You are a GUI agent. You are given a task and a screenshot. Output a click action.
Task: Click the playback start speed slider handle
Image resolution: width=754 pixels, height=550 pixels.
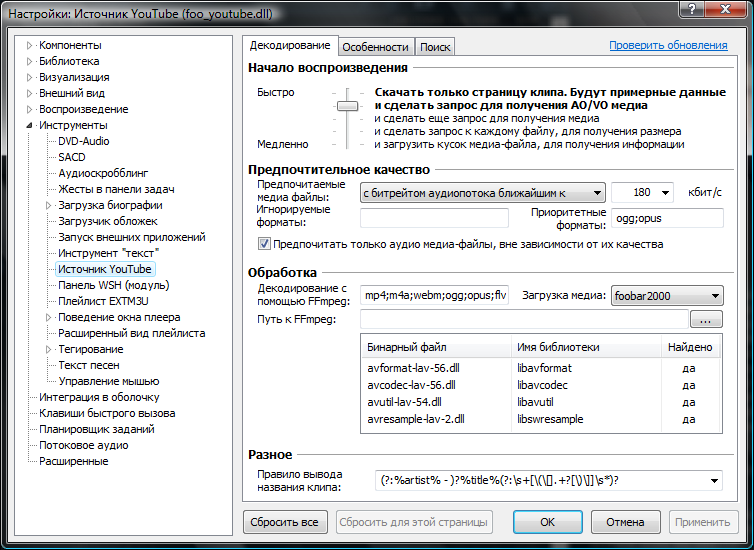pyautogui.click(x=347, y=105)
